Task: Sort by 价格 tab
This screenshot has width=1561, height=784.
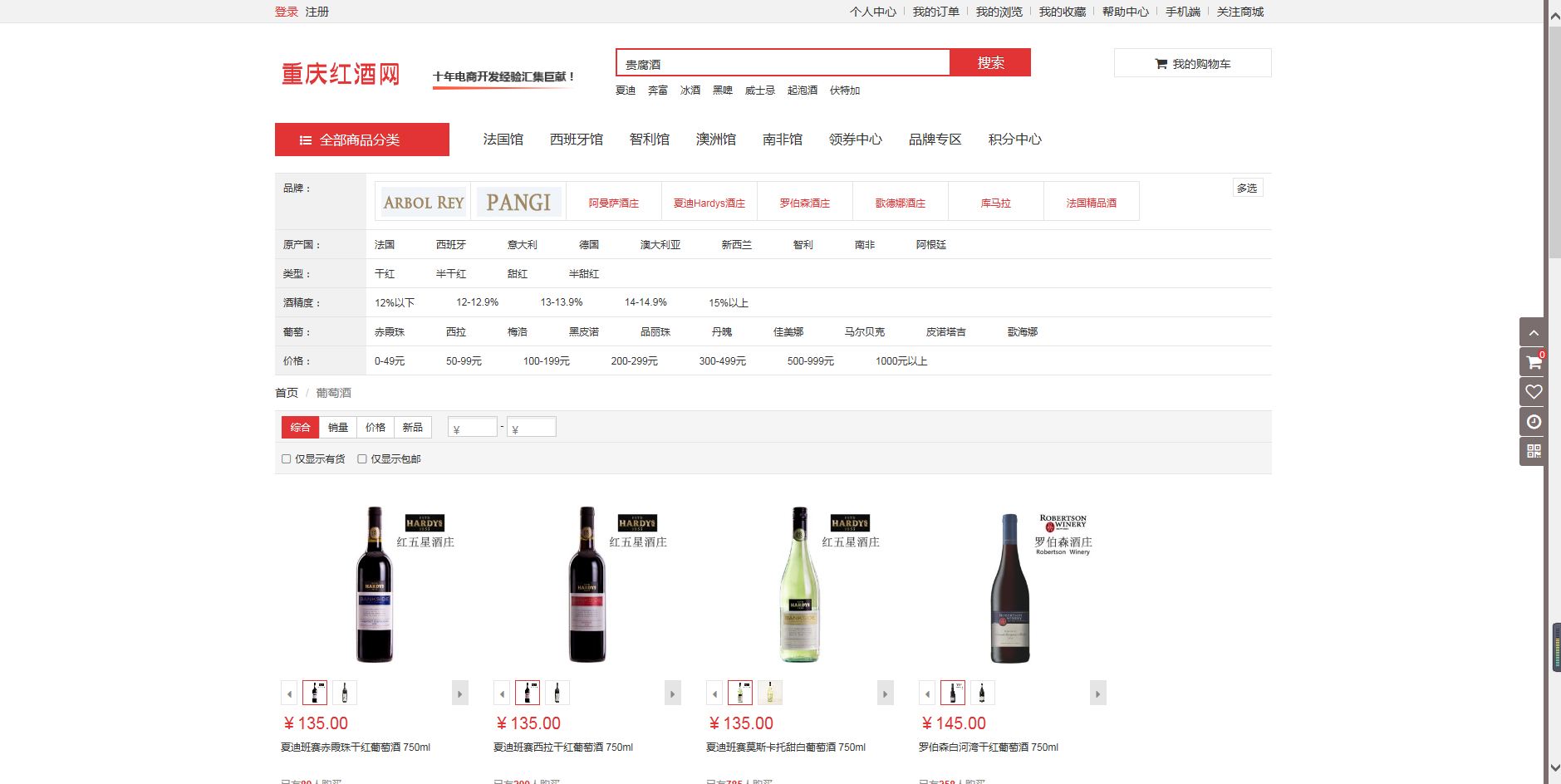Action: click(376, 427)
